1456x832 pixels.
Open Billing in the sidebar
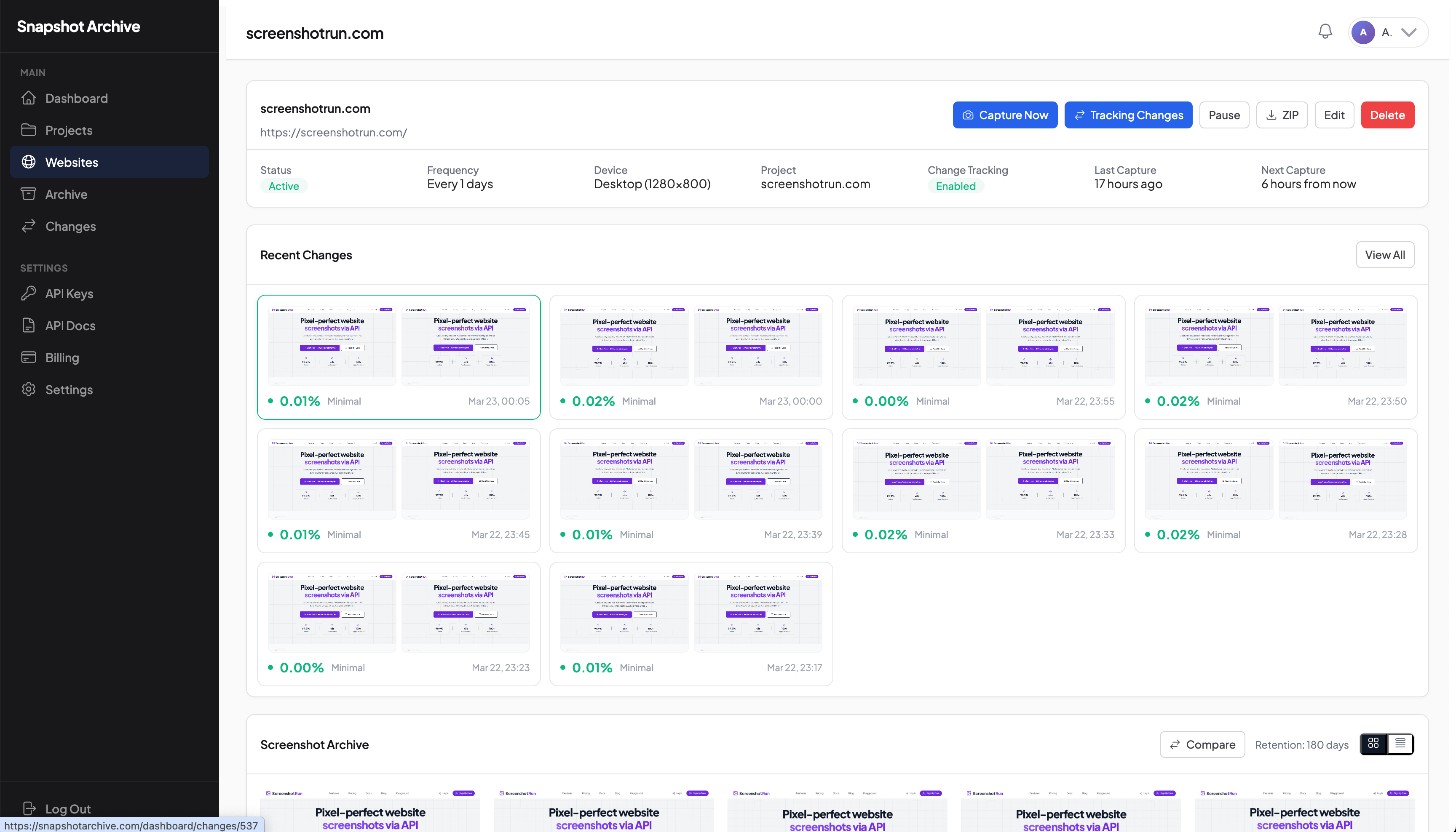(x=109, y=358)
